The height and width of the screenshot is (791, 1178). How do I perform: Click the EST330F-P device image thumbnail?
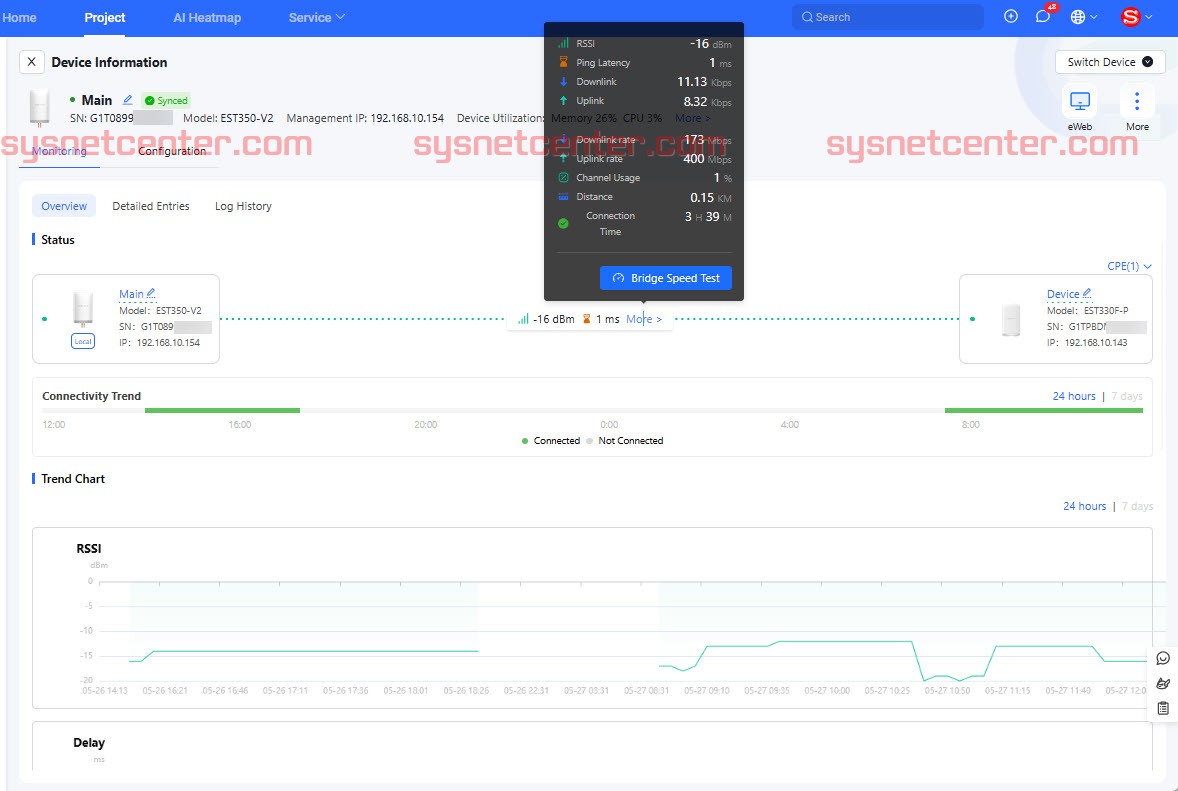pyautogui.click(x=1011, y=320)
